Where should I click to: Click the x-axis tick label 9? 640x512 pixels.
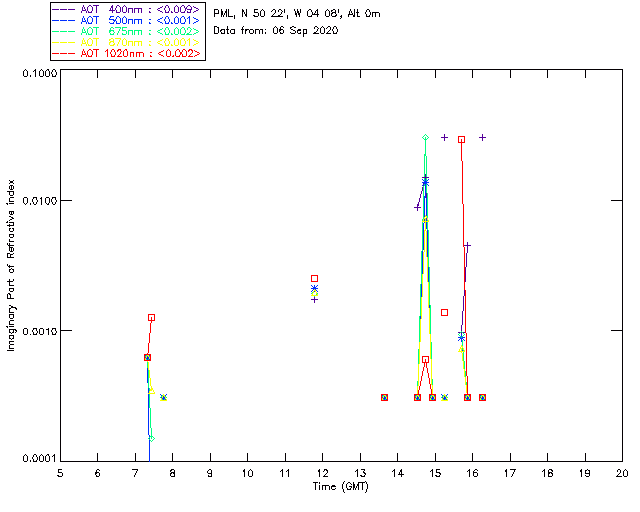click(210, 473)
